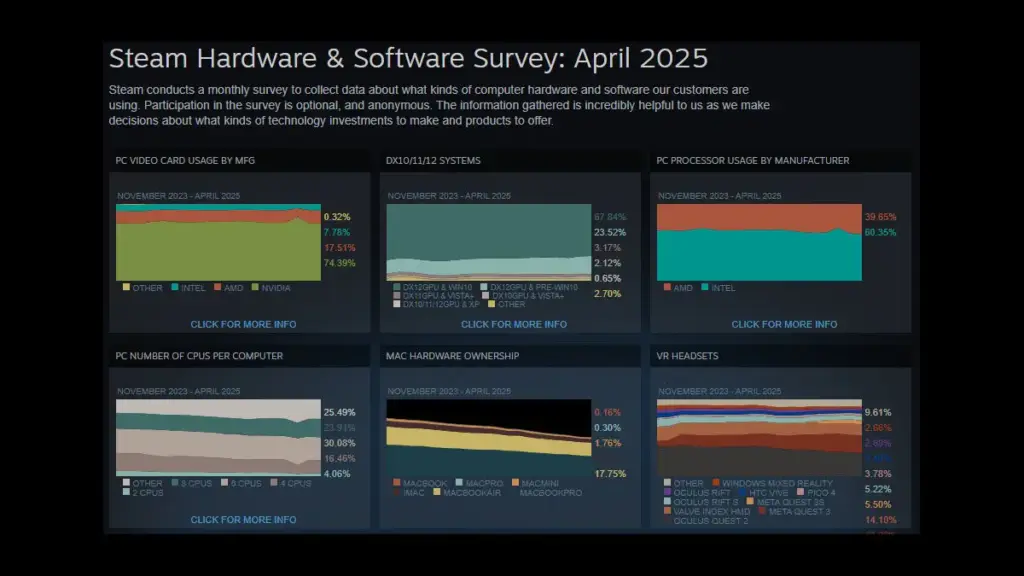Click DX12GPU & PRE-WIN10 legend swatch
1024x576 pixels.
[x=484, y=287]
